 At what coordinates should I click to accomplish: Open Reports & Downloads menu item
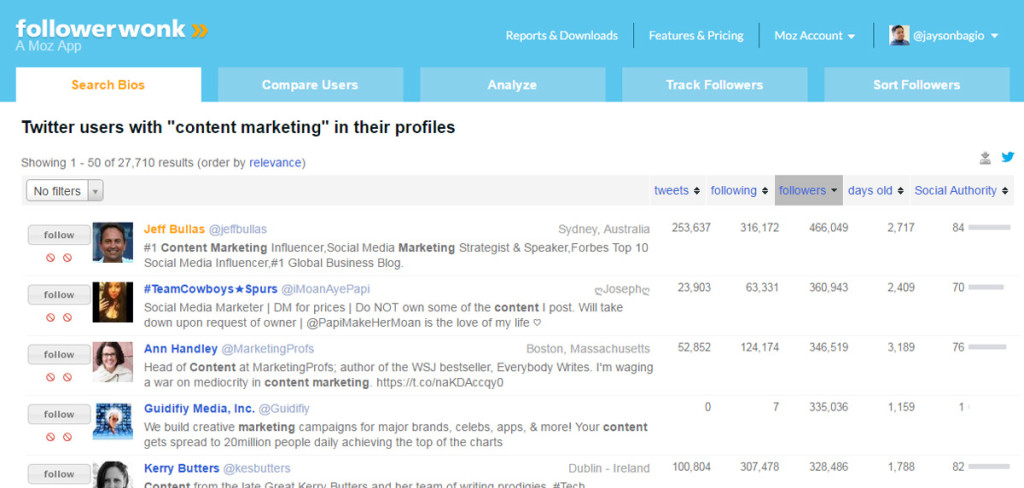[x=562, y=36]
